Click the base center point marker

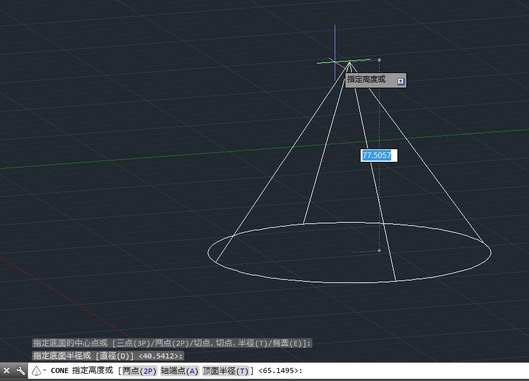tap(379, 250)
